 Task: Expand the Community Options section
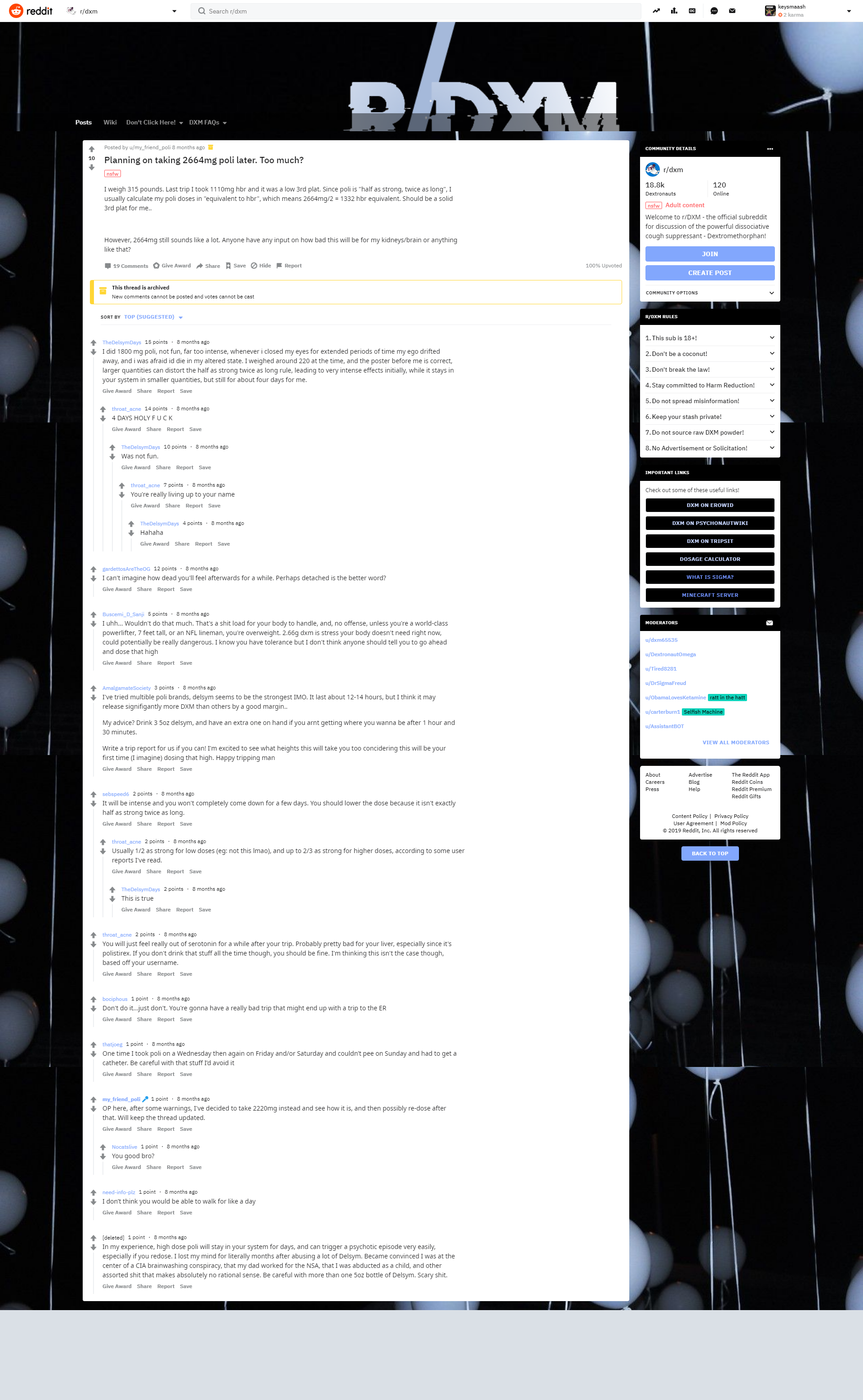pos(710,293)
